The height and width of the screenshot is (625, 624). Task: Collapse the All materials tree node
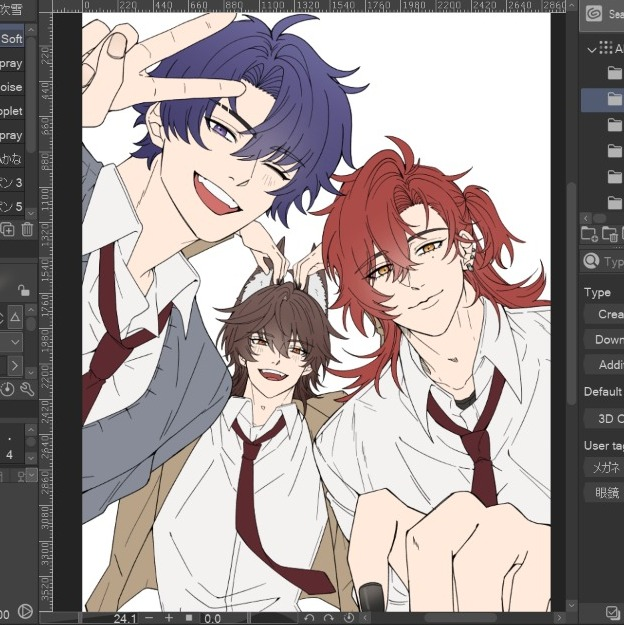coord(592,50)
